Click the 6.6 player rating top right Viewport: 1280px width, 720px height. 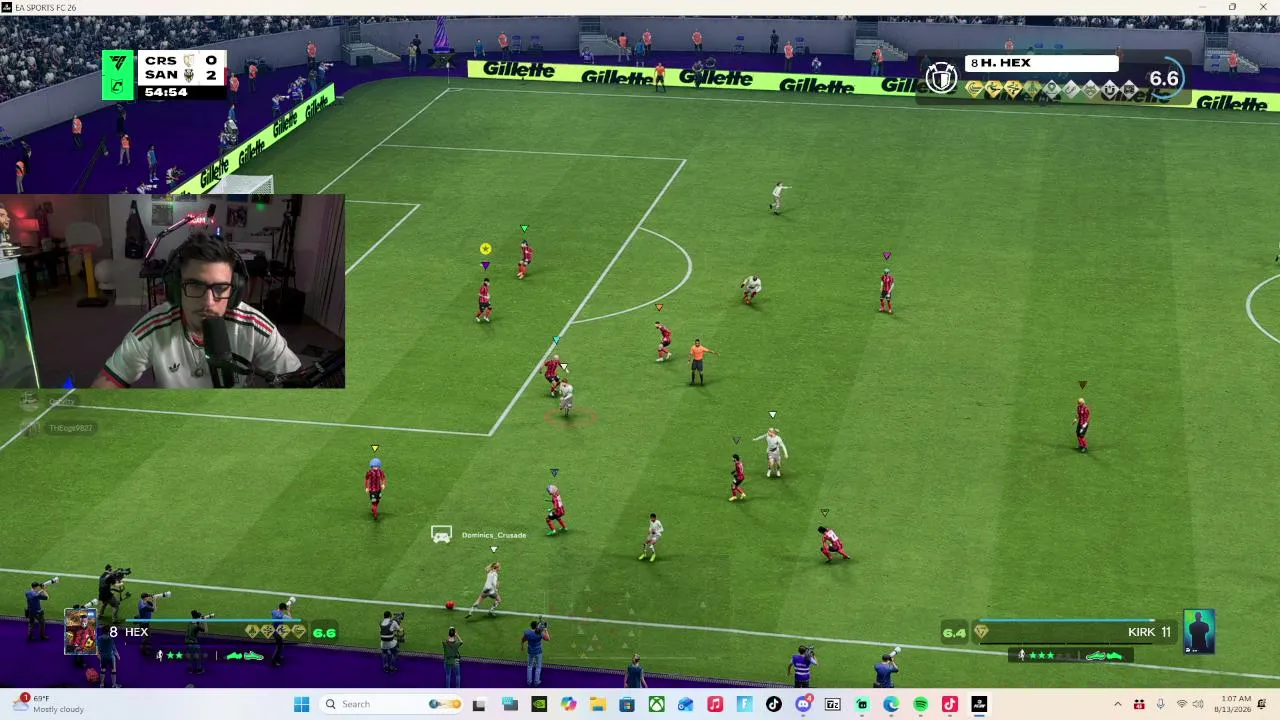click(x=1164, y=78)
